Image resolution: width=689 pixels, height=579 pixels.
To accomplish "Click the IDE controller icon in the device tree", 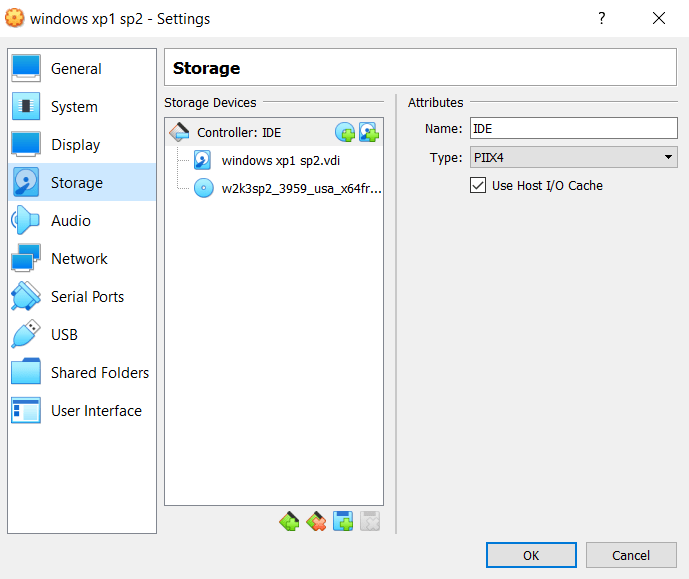I will [x=180, y=132].
